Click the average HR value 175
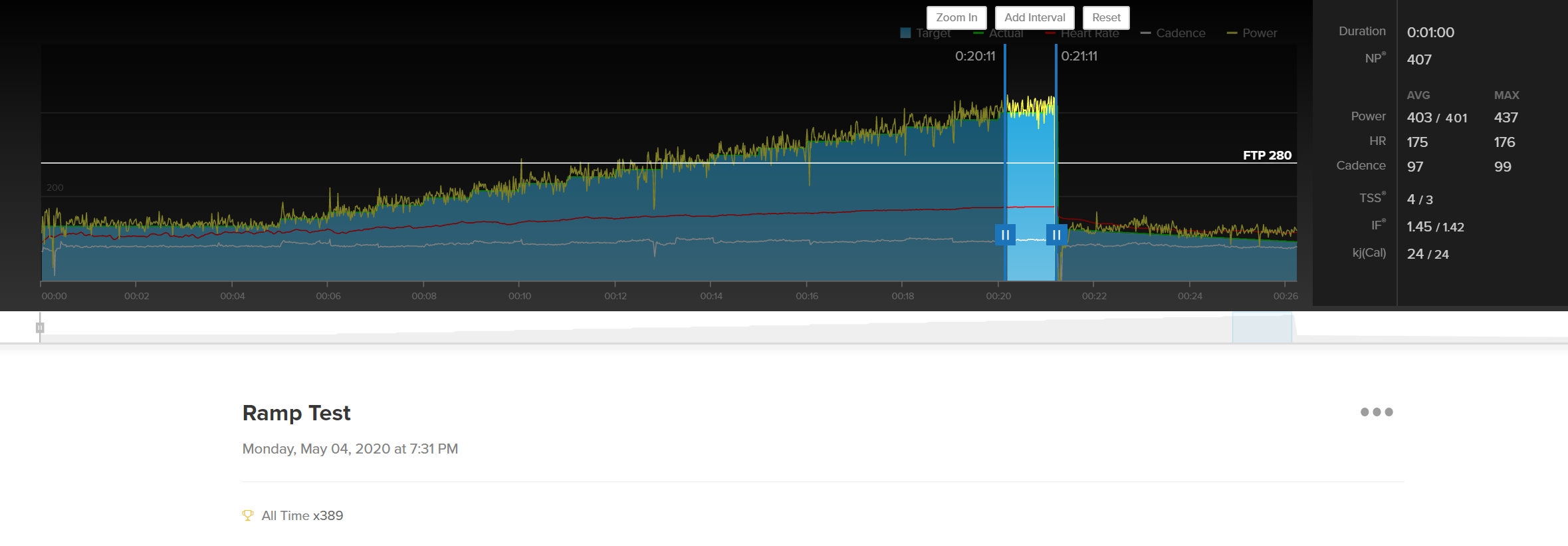This screenshot has height=546, width=1568. (x=1417, y=142)
